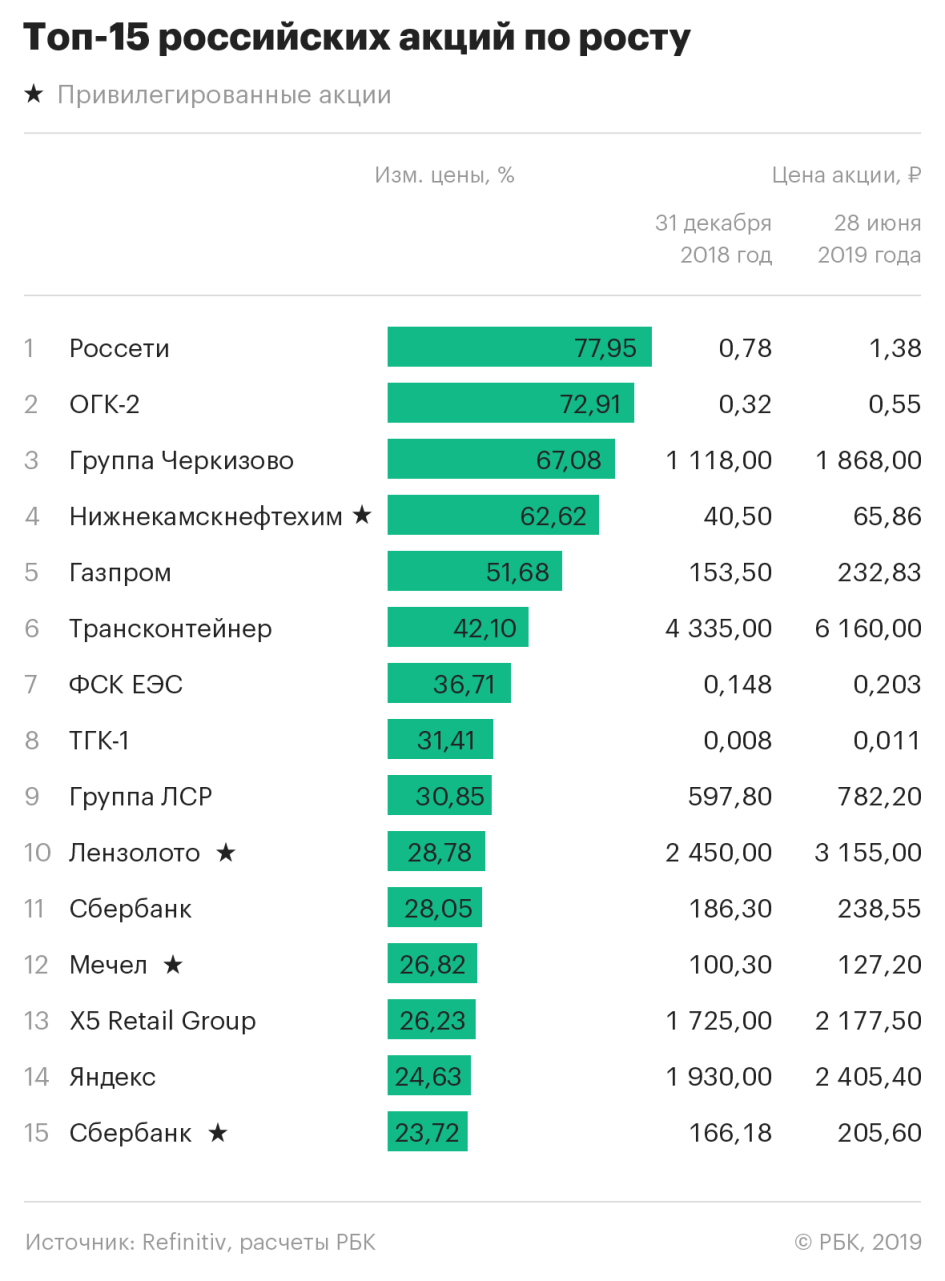The width and height of the screenshot is (945, 1281).
Task: Click the star next to Мечел
Action: [x=173, y=965]
